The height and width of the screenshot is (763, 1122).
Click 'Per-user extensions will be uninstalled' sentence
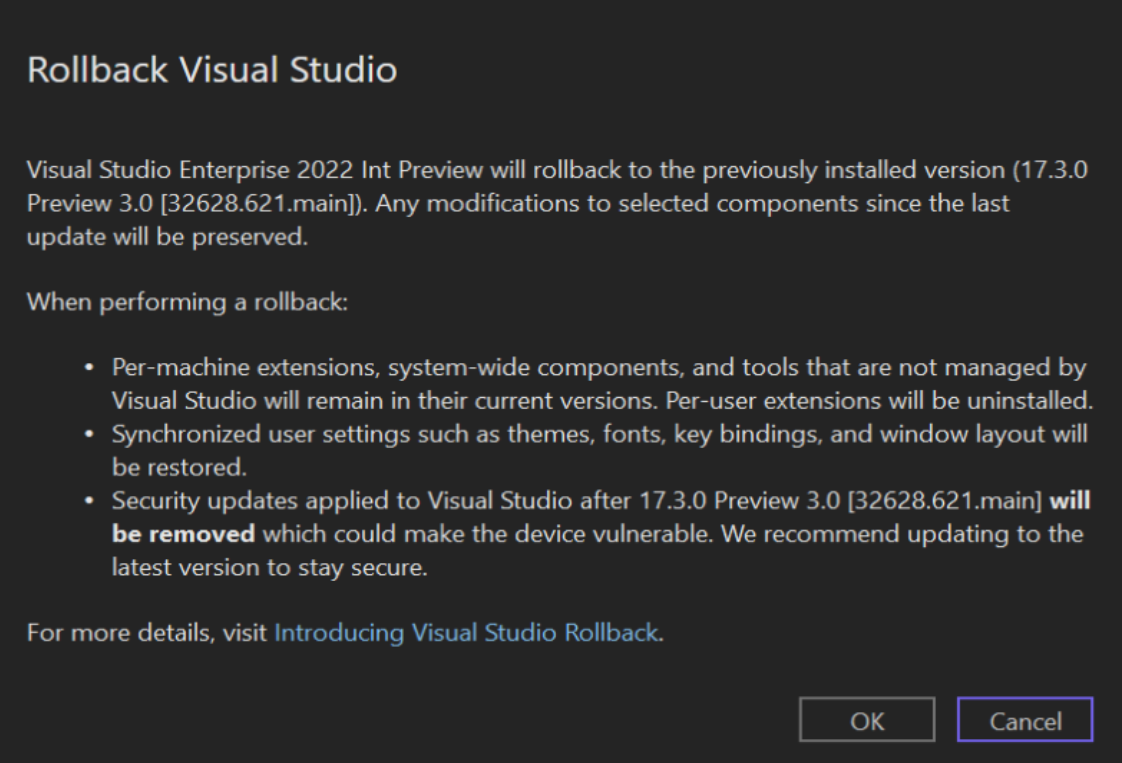[879, 401]
